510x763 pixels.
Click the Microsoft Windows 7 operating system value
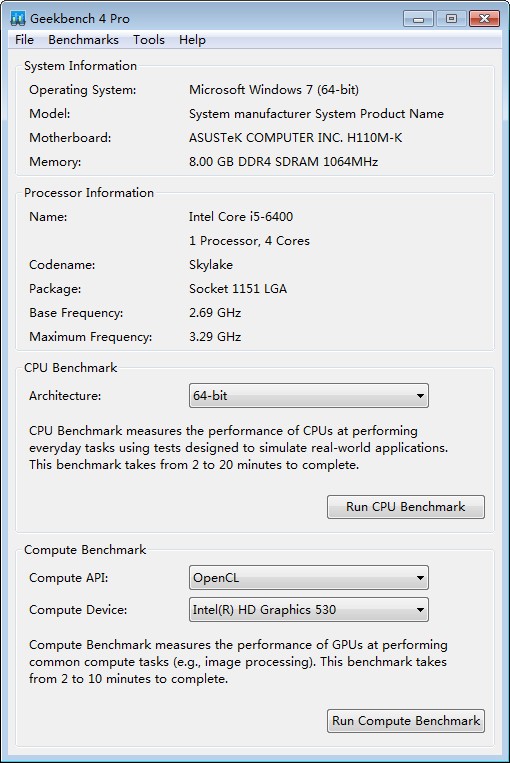274,90
